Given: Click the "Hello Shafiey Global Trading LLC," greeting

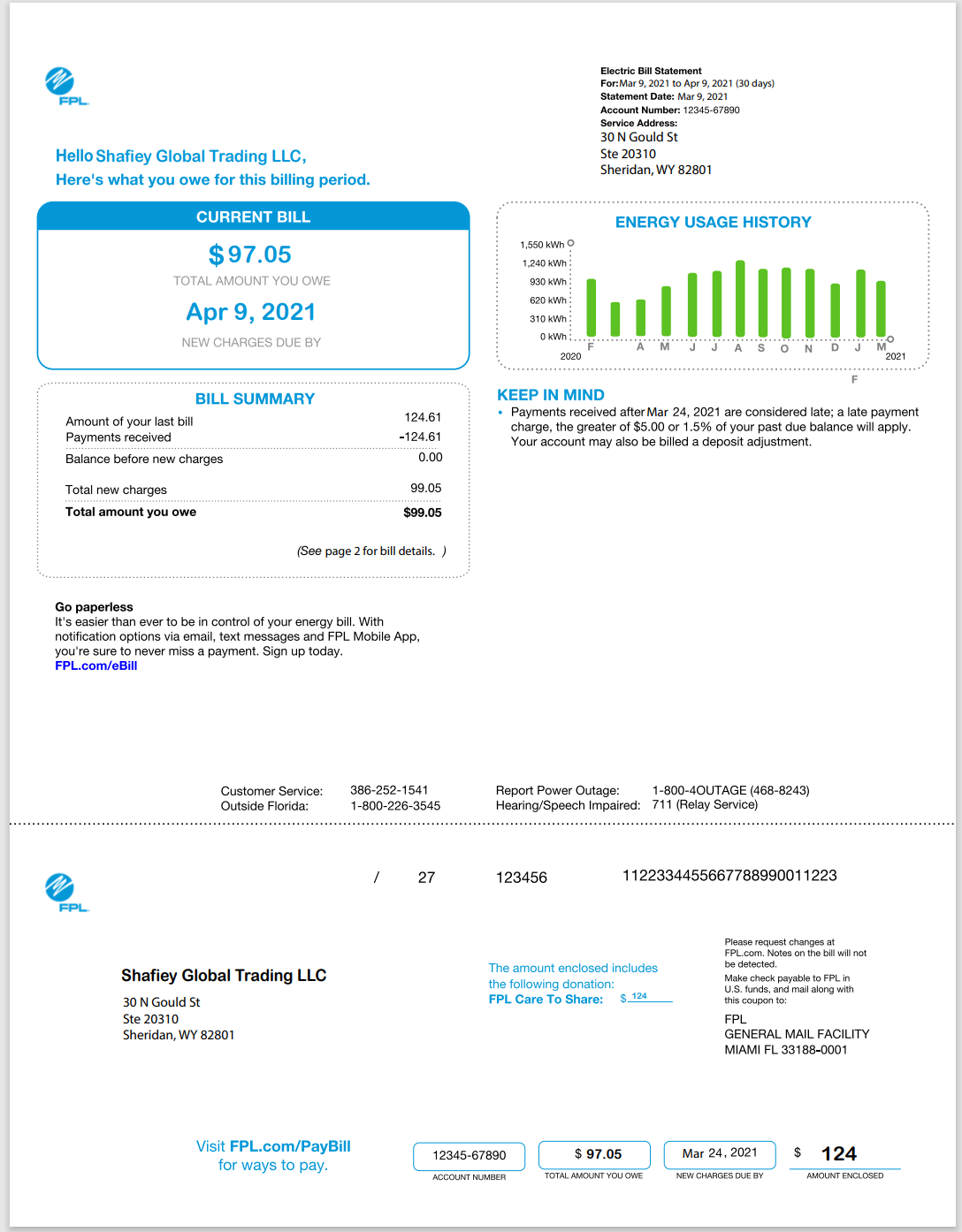Looking at the screenshot, I should tap(181, 156).
